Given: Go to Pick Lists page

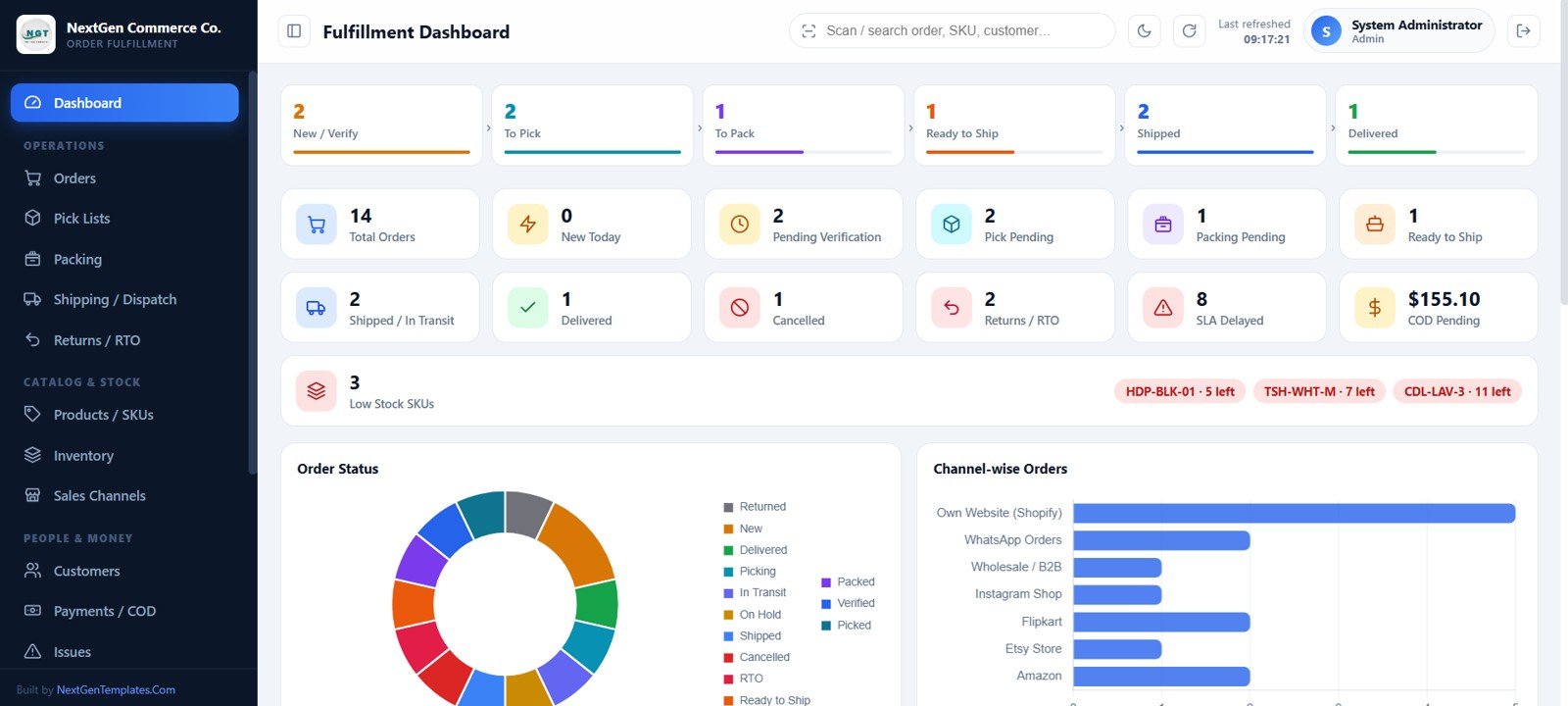Looking at the screenshot, I should coord(124,219).
